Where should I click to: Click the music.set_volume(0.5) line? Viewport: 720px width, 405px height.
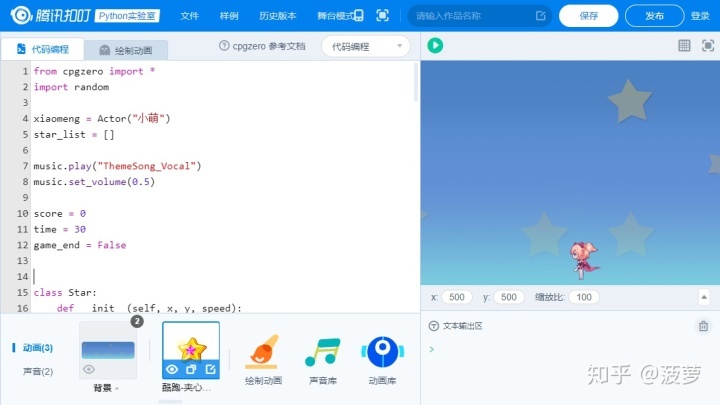click(94, 182)
